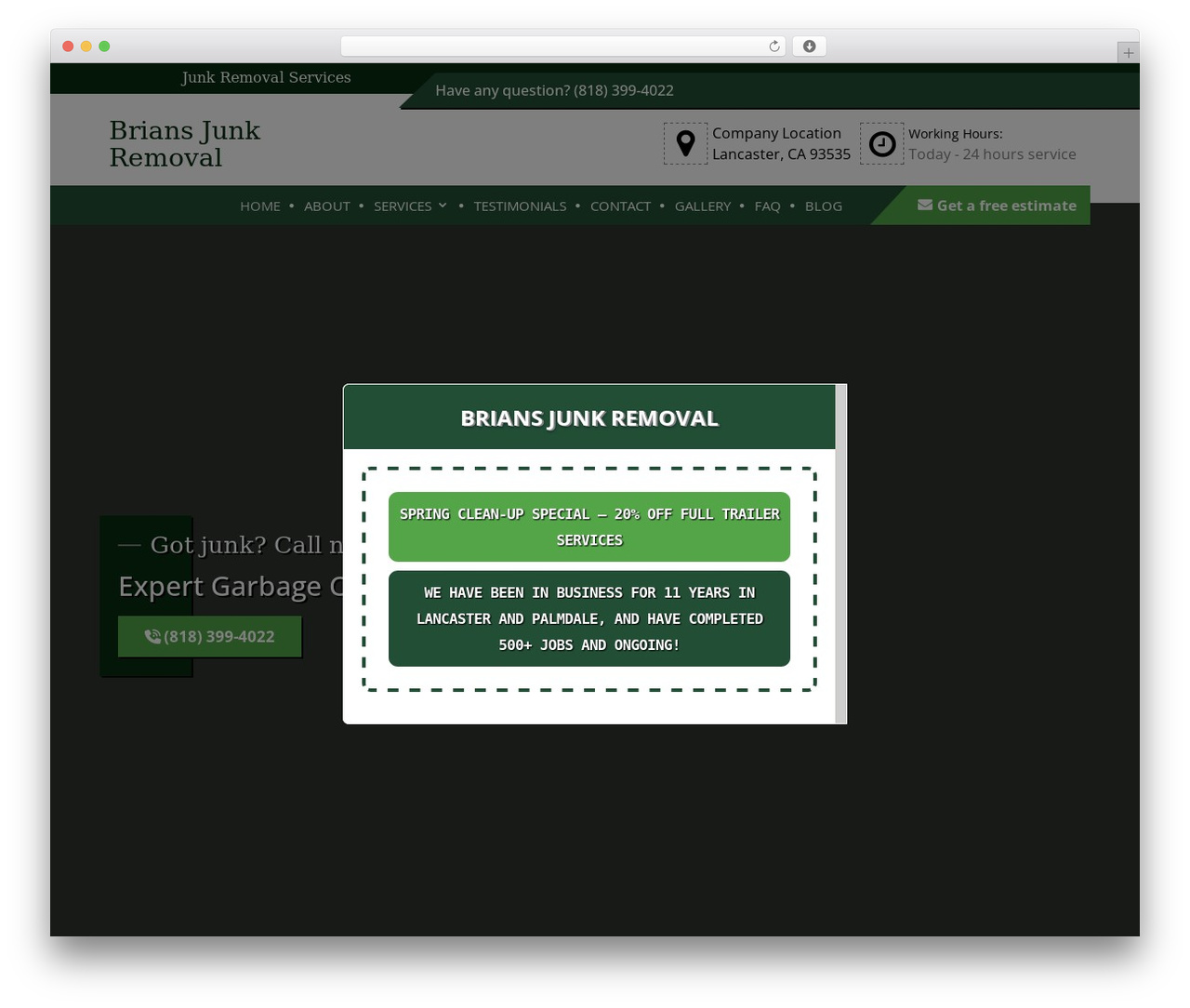Open the FAQ menu item
The height and width of the screenshot is (1008, 1190).
tap(767, 206)
